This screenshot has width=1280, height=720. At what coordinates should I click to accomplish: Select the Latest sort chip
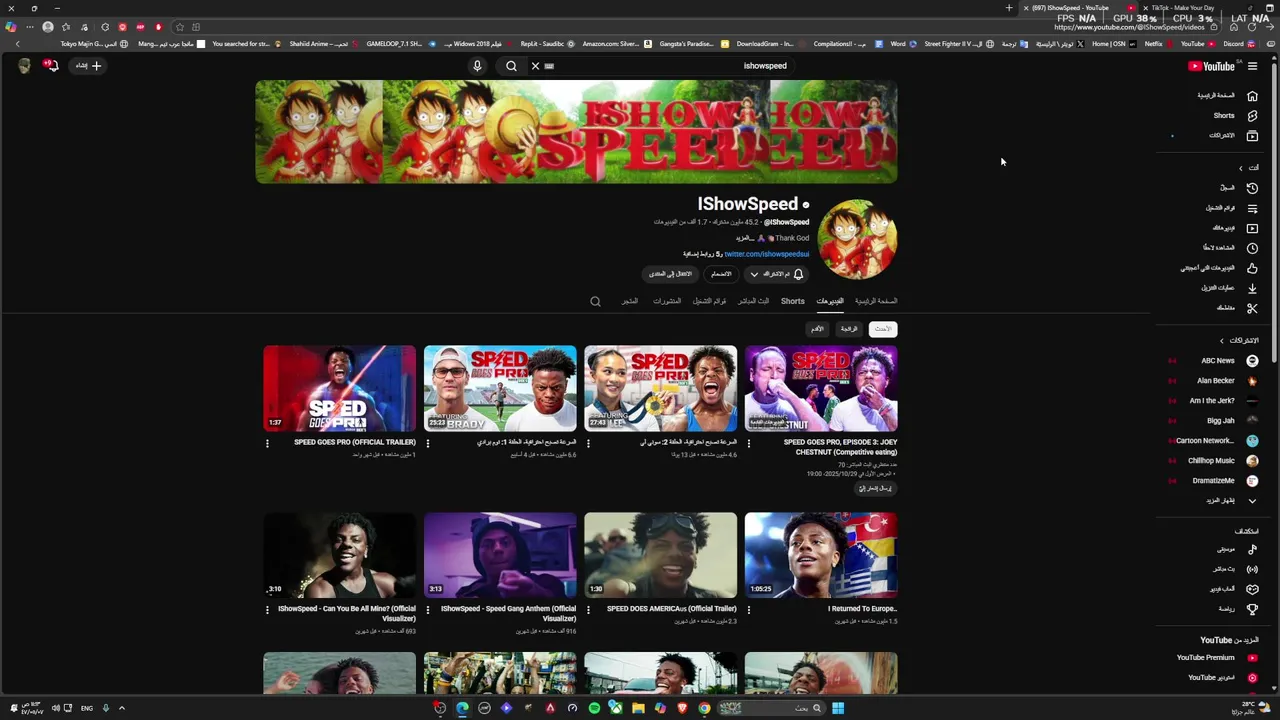click(883, 329)
